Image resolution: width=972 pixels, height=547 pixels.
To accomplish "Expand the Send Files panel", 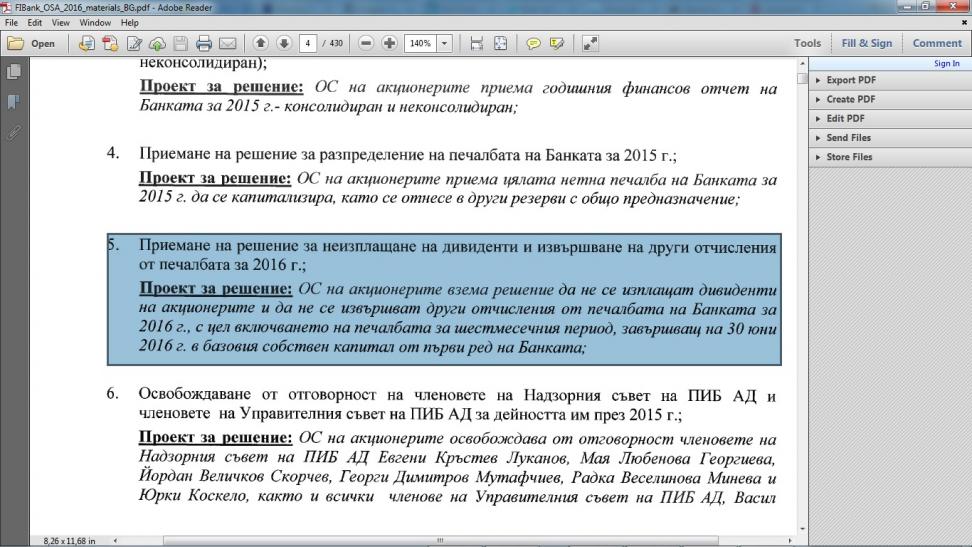I will pyautogui.click(x=890, y=138).
